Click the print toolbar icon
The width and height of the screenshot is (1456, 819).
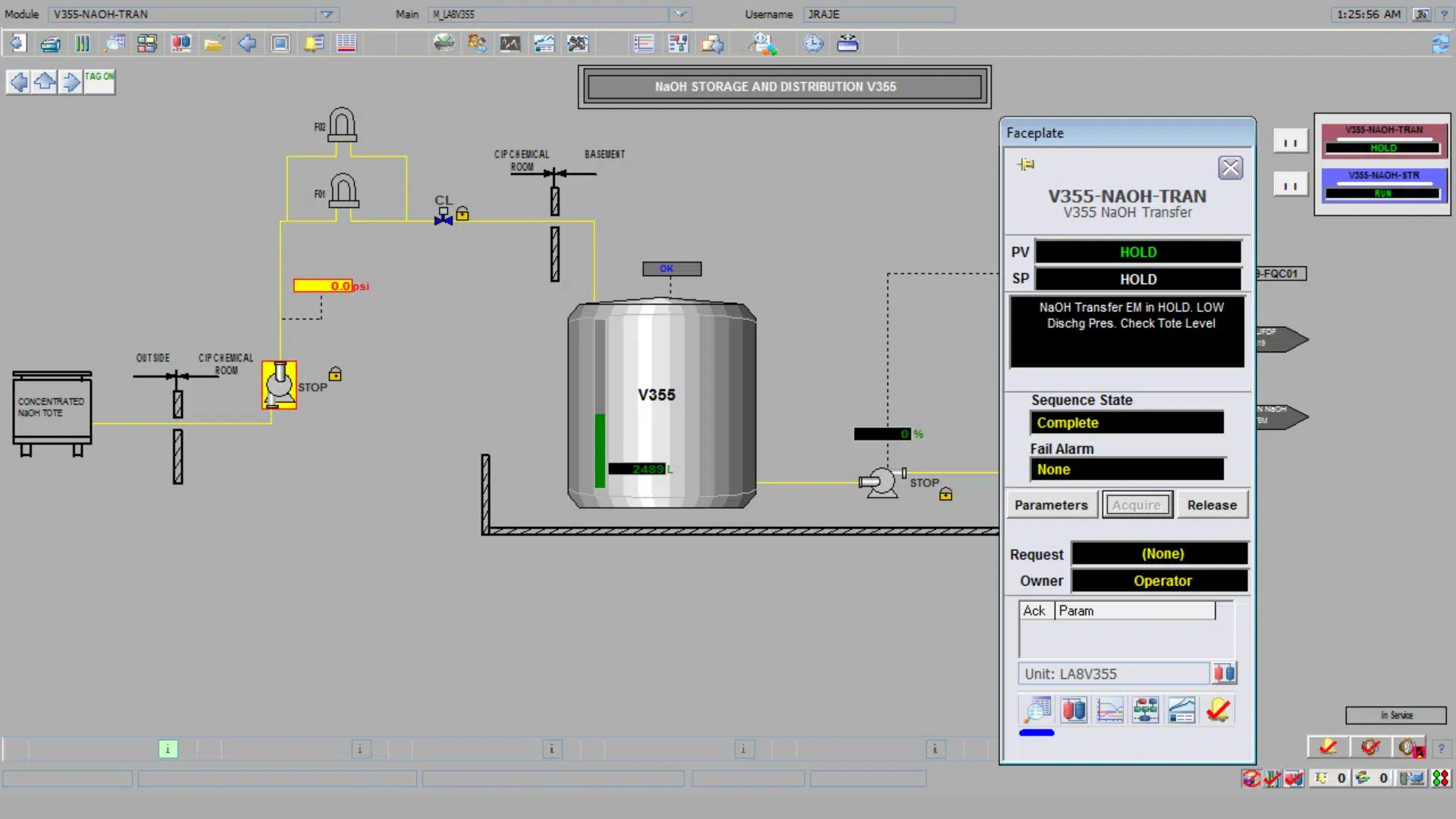point(50,43)
